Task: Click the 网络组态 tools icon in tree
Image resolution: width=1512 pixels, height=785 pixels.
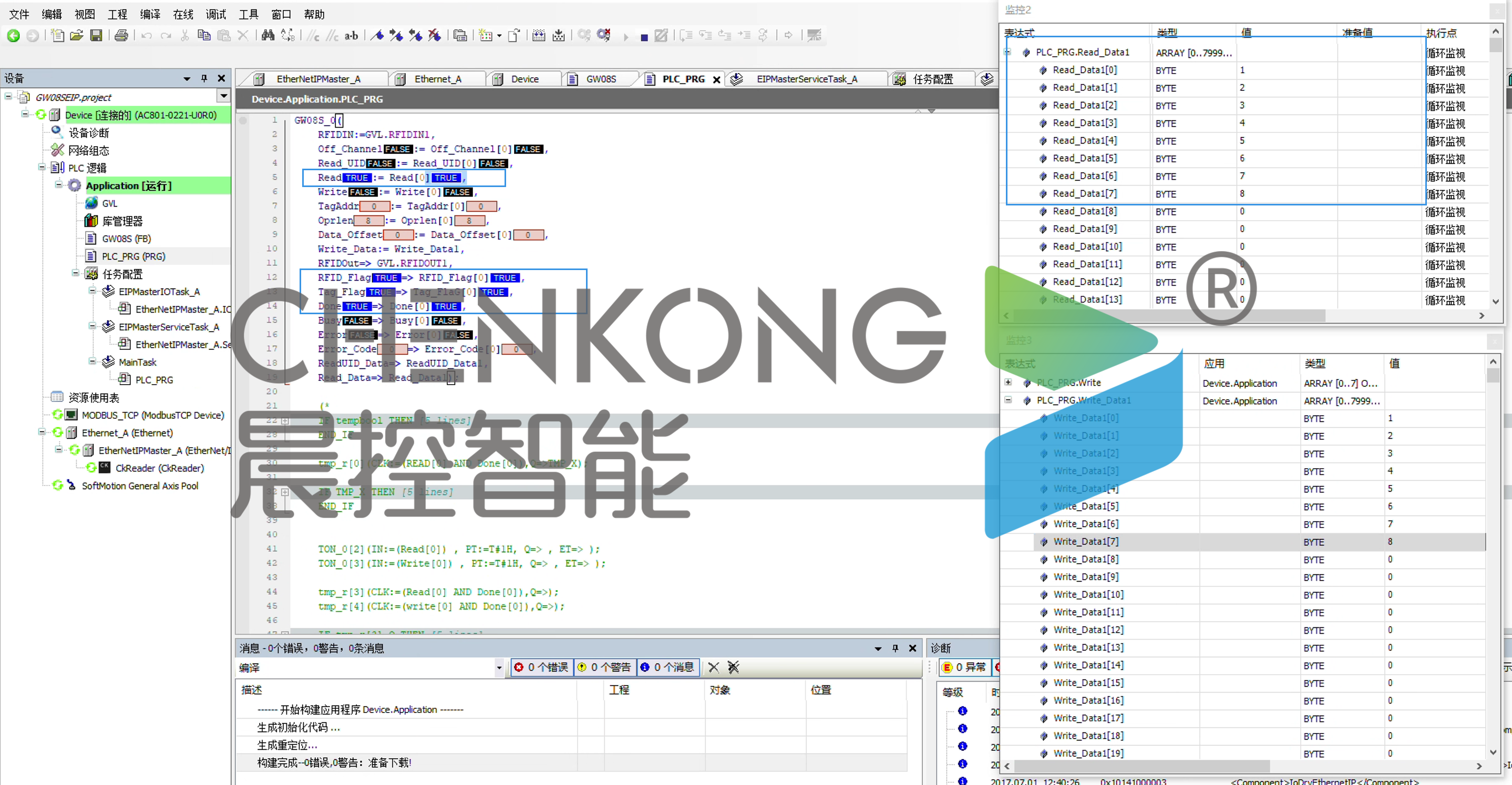Action: coord(56,150)
